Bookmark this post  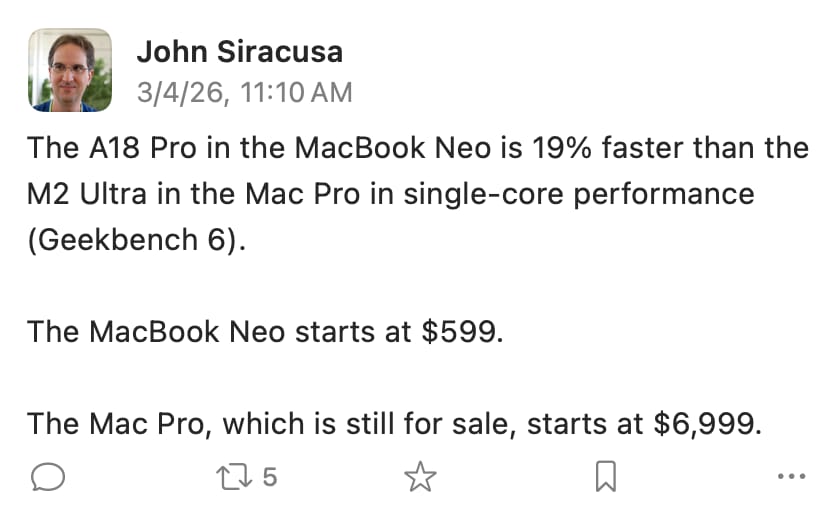604,478
